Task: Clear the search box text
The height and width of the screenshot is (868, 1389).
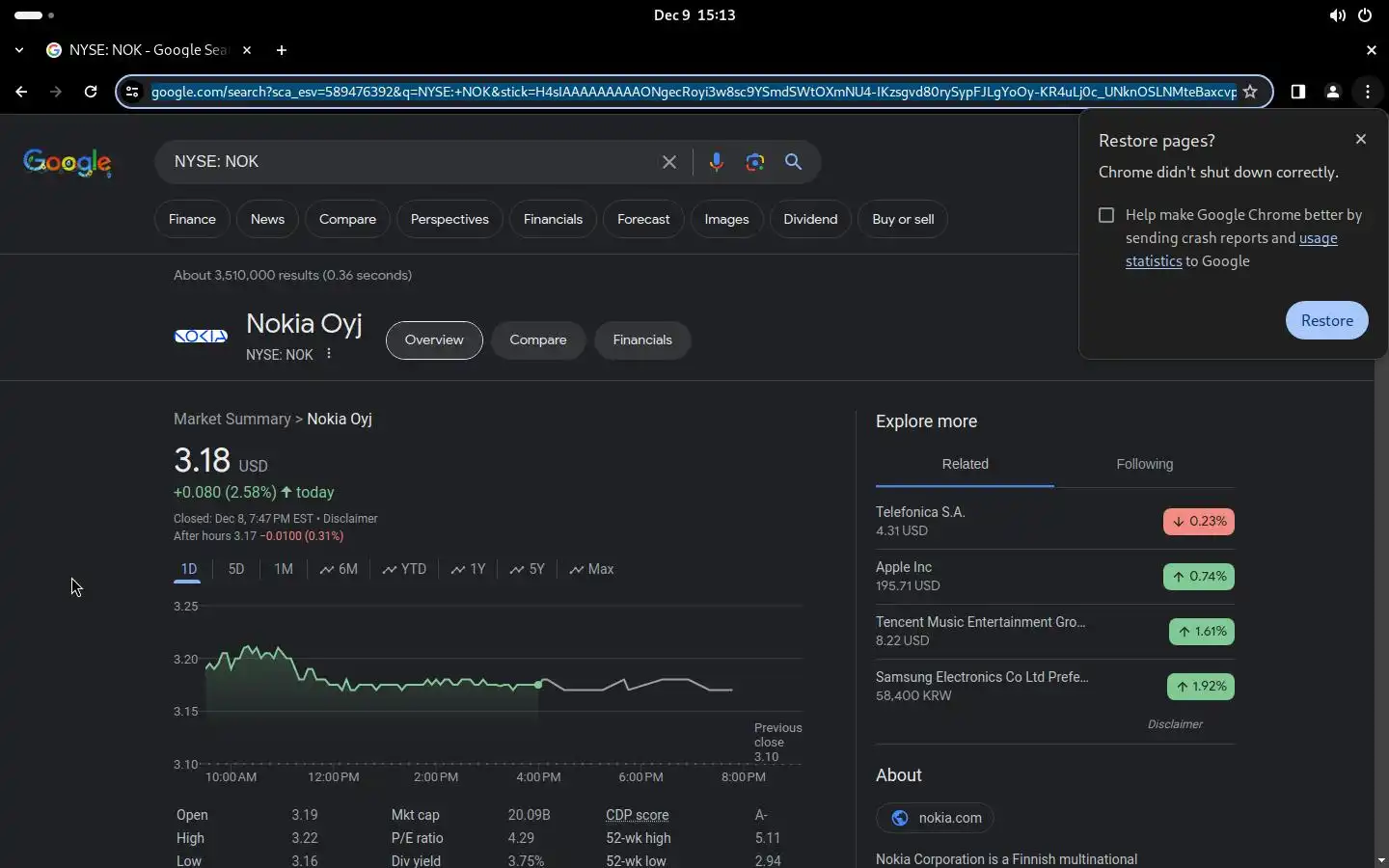Action: [669, 162]
